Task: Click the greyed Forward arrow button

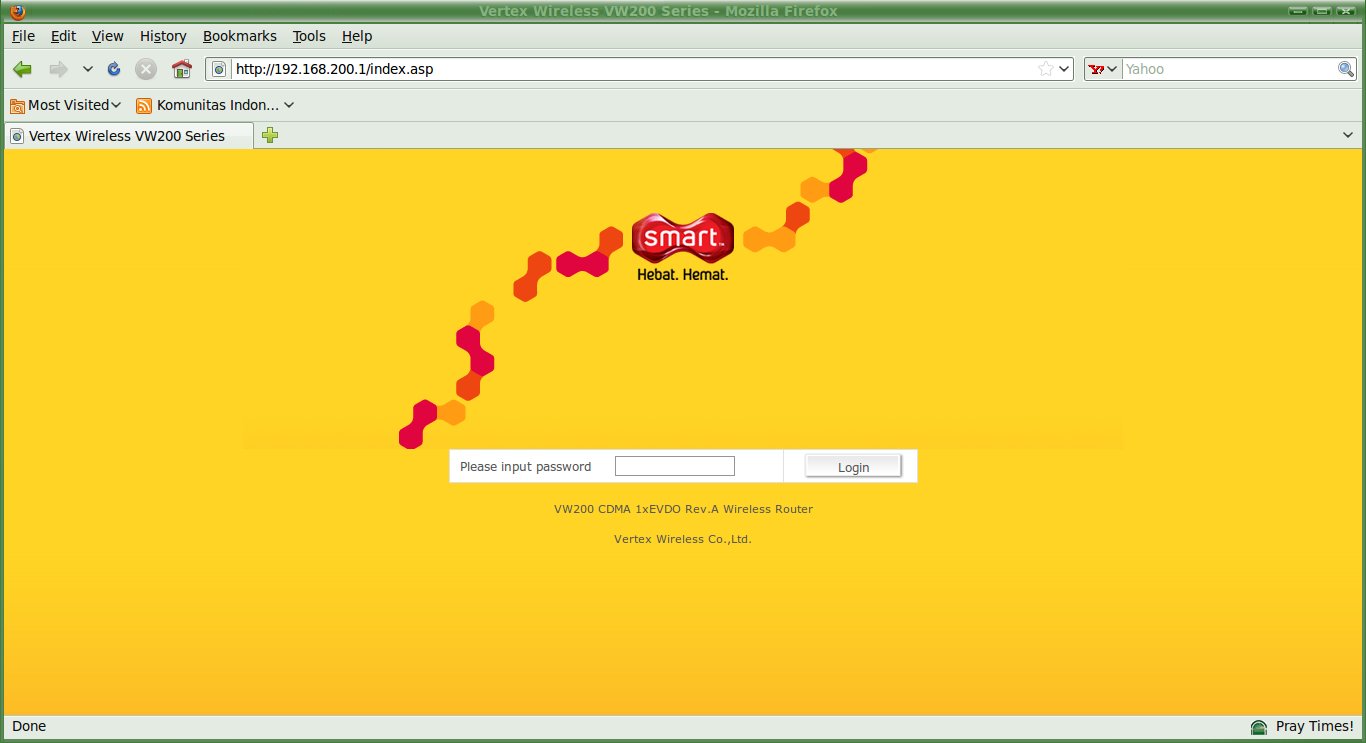Action: point(58,69)
